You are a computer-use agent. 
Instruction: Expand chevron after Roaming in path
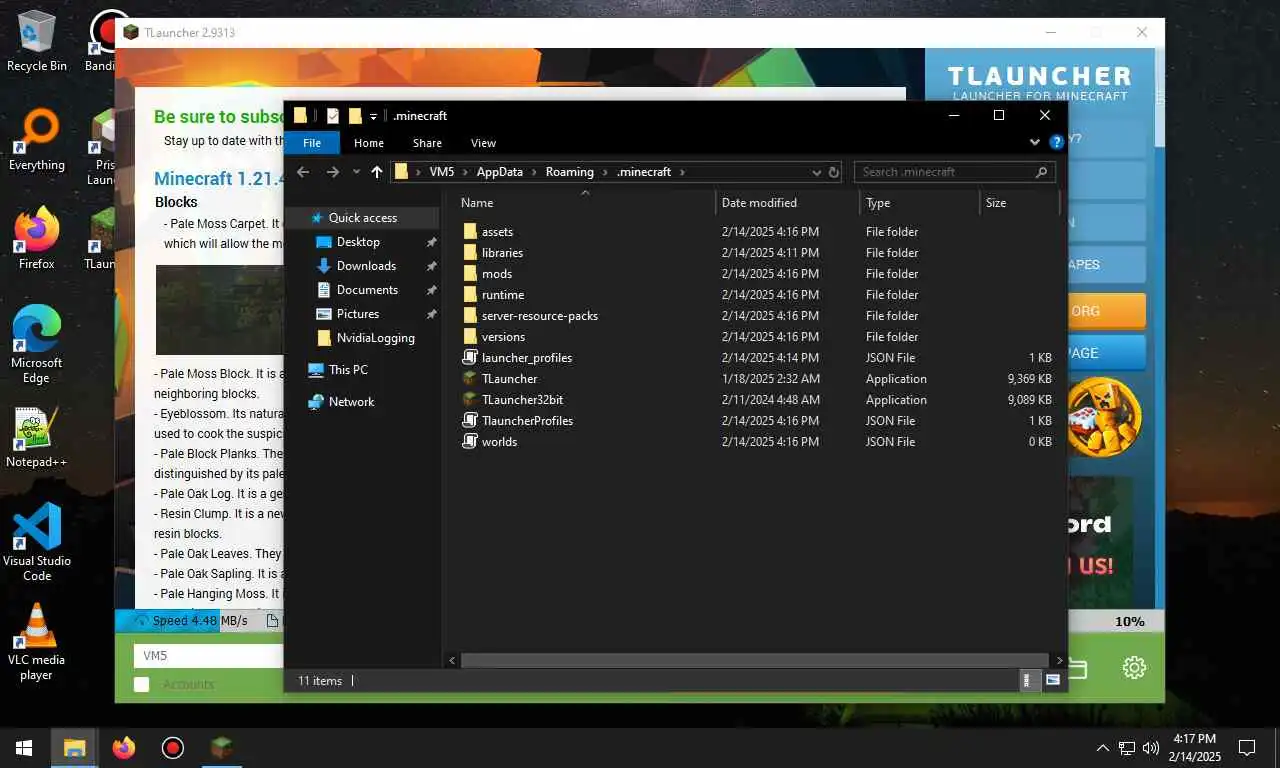click(605, 172)
